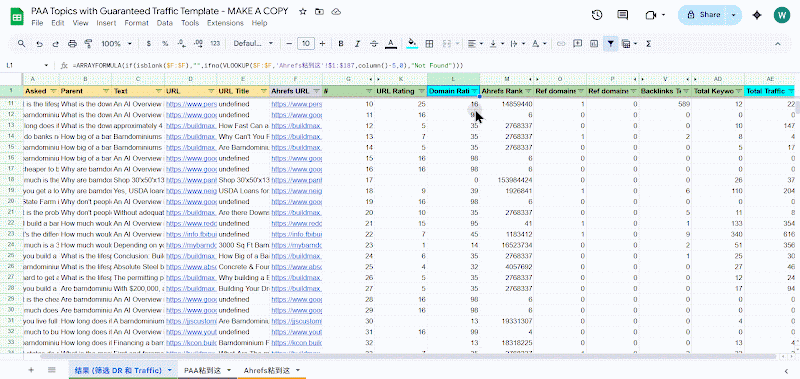Open filter on Total Traffic column
The height and width of the screenshot is (379, 800).
click(791, 91)
